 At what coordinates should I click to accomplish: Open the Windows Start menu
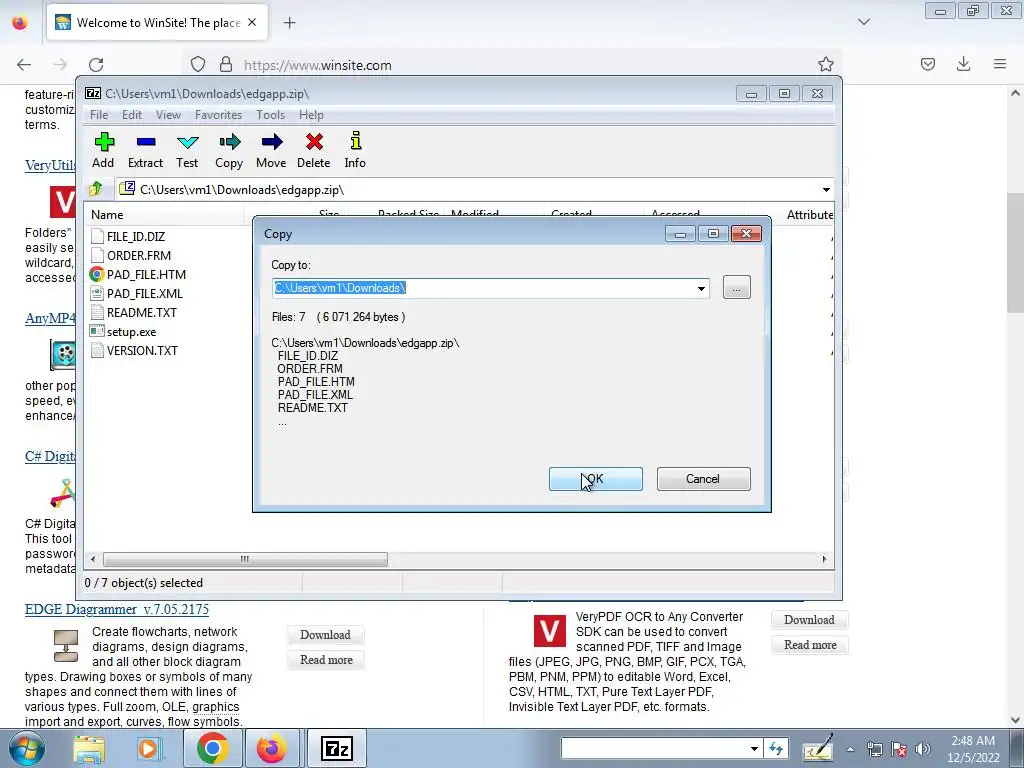pyautogui.click(x=26, y=748)
